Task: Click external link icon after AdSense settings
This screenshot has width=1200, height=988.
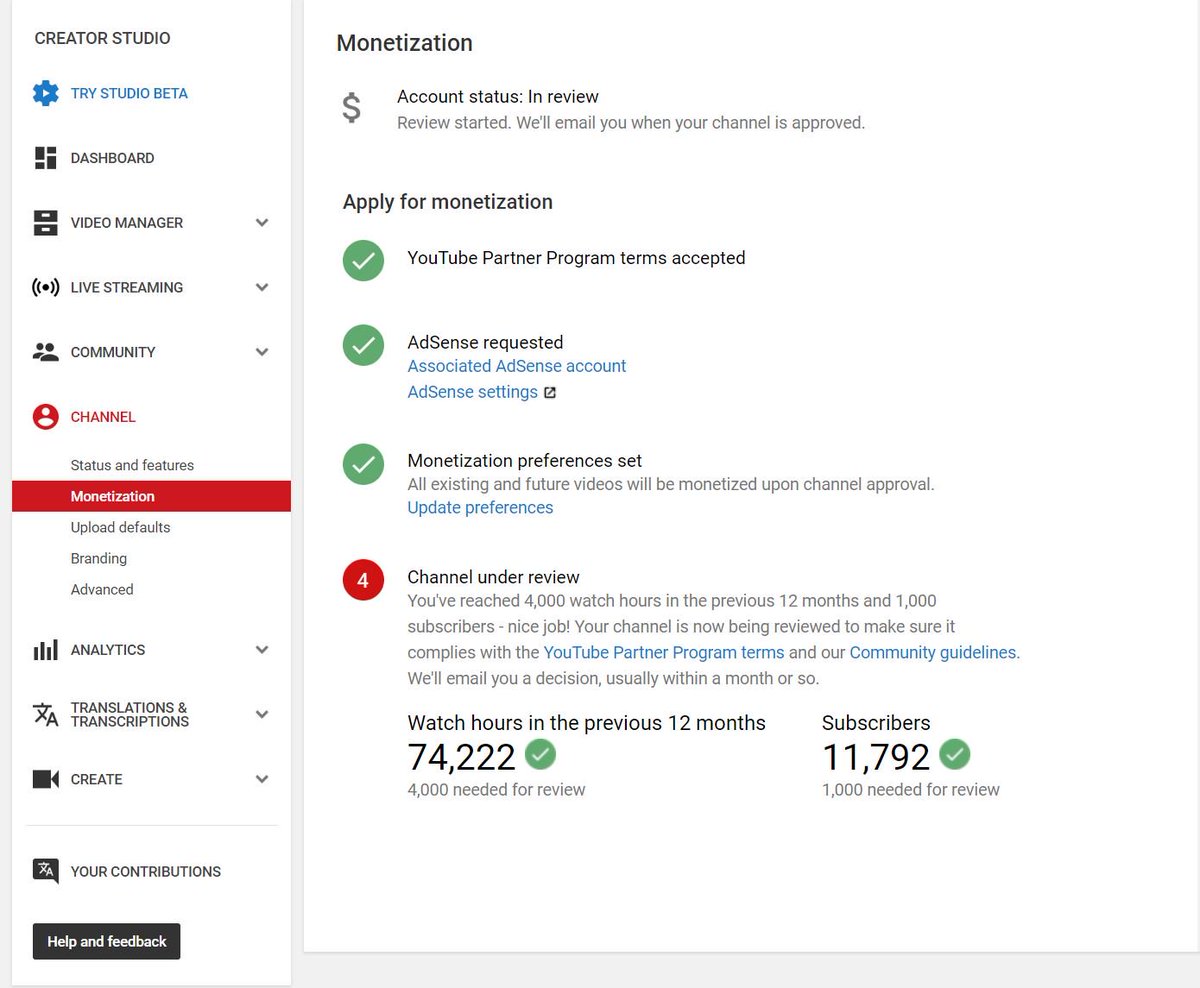Action: pos(549,393)
